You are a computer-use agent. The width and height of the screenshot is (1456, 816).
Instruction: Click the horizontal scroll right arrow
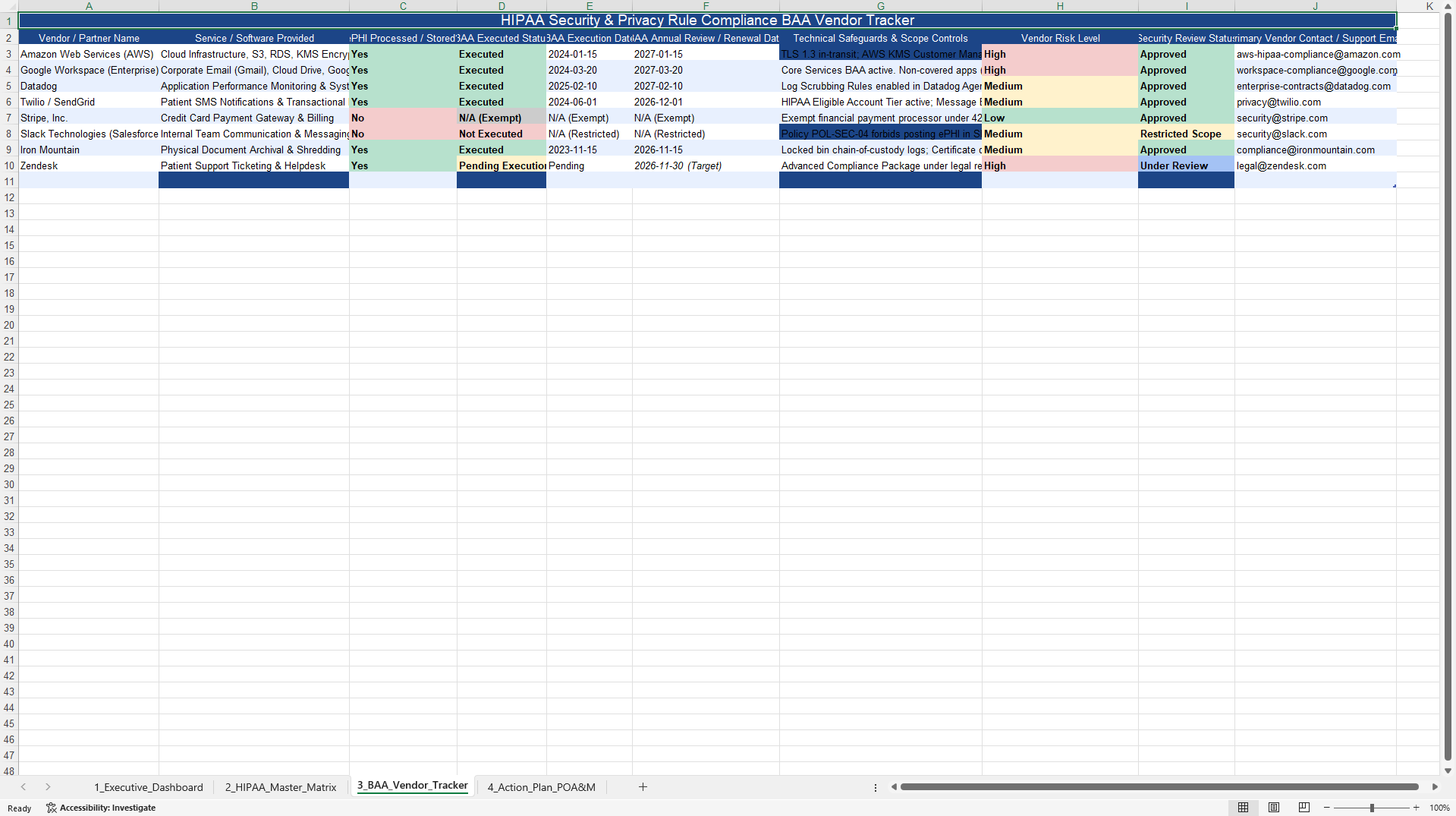pyautogui.click(x=1435, y=787)
